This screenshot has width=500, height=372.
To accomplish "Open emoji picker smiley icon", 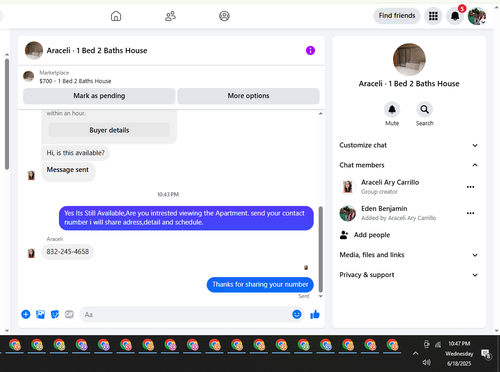I will pos(297,314).
